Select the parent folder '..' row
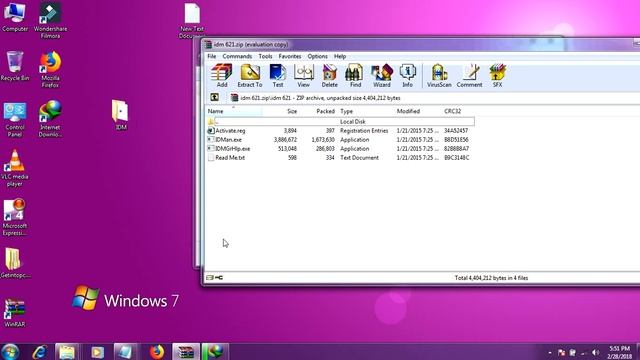Screen dimensions: 640x360 click(340, 122)
